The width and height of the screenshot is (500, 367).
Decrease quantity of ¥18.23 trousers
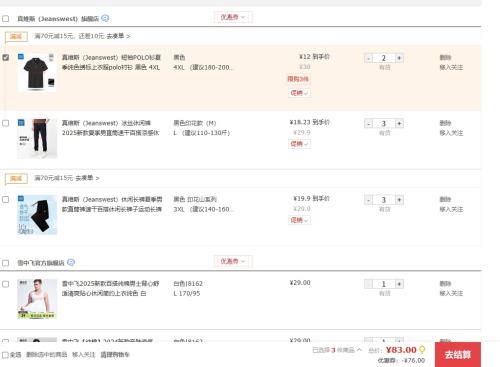click(368, 124)
